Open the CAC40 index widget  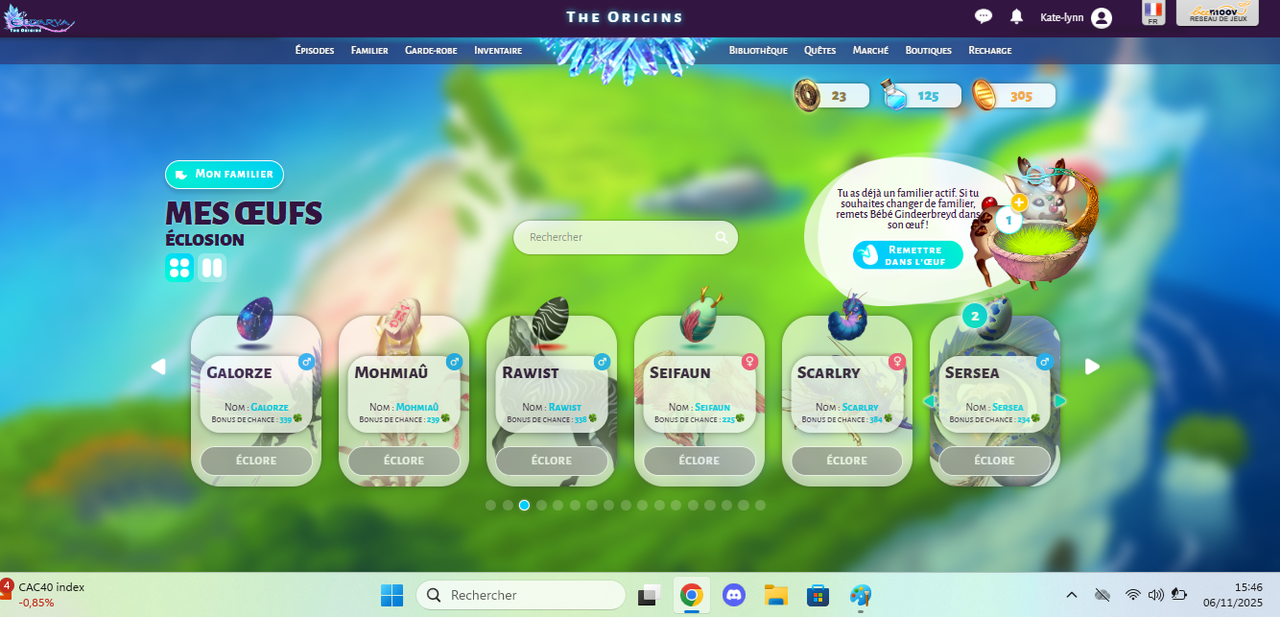[45, 595]
